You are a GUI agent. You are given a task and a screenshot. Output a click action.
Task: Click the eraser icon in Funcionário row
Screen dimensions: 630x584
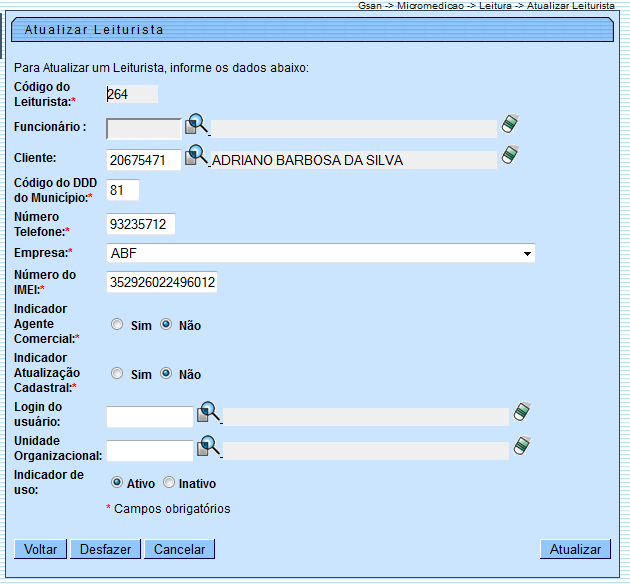click(x=511, y=124)
